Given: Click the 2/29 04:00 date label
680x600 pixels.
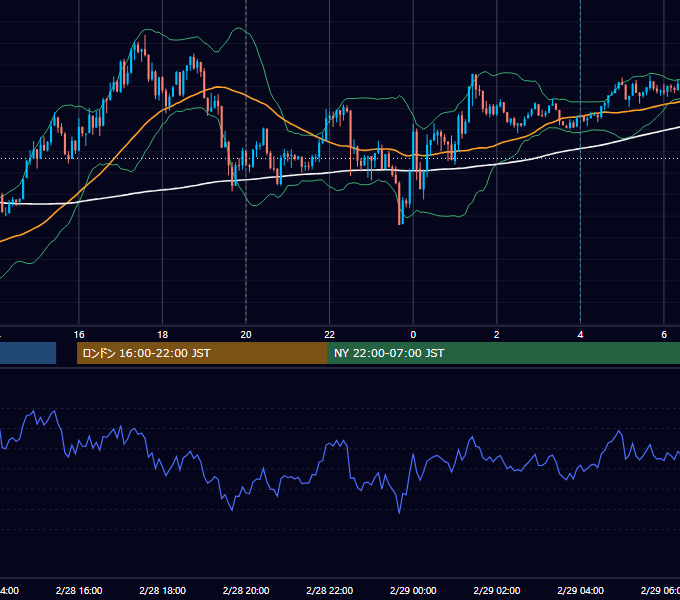Looking at the screenshot, I should (x=580, y=590).
